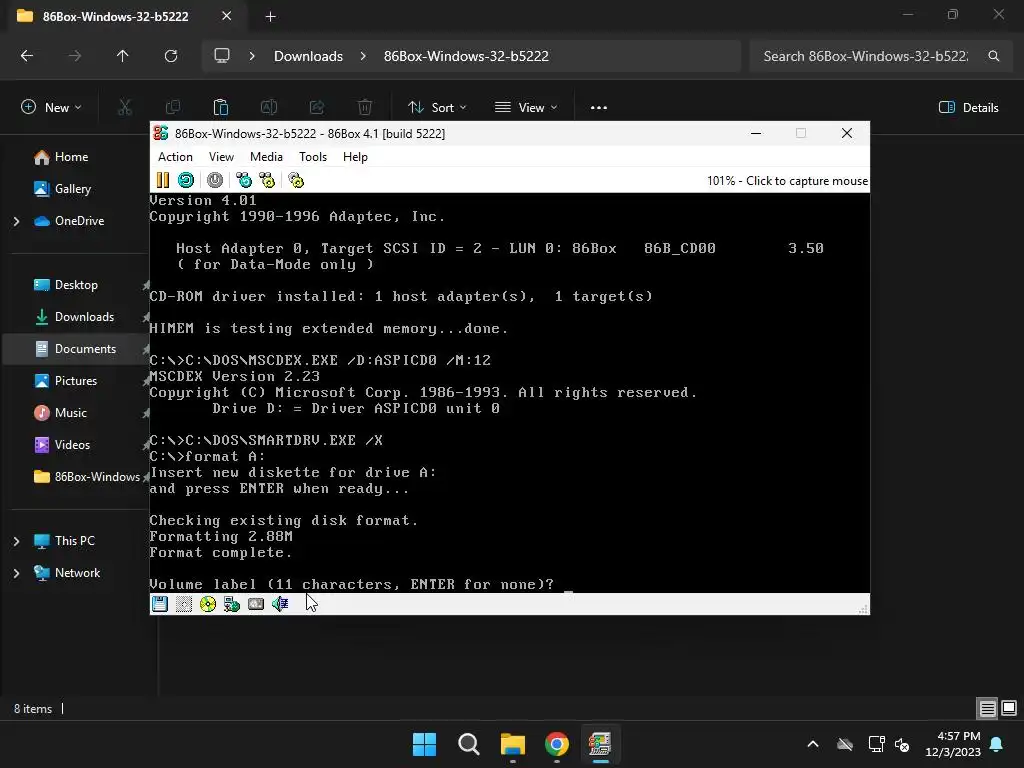The image size is (1024, 768).
Task: Click the Delete trash icon
Action: tap(365, 107)
